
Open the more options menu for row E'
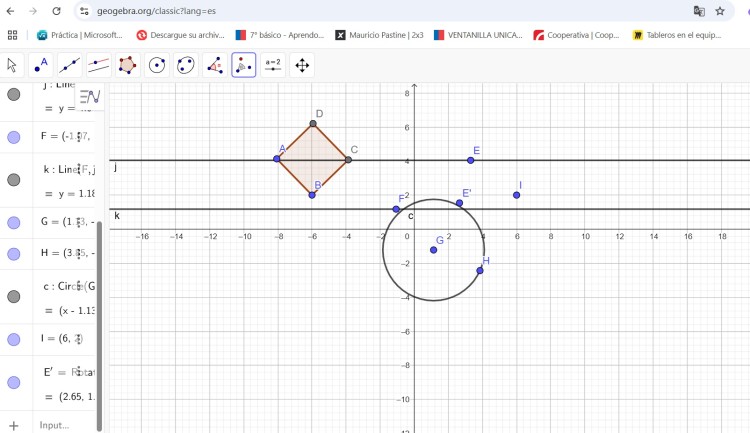[x=79, y=371]
